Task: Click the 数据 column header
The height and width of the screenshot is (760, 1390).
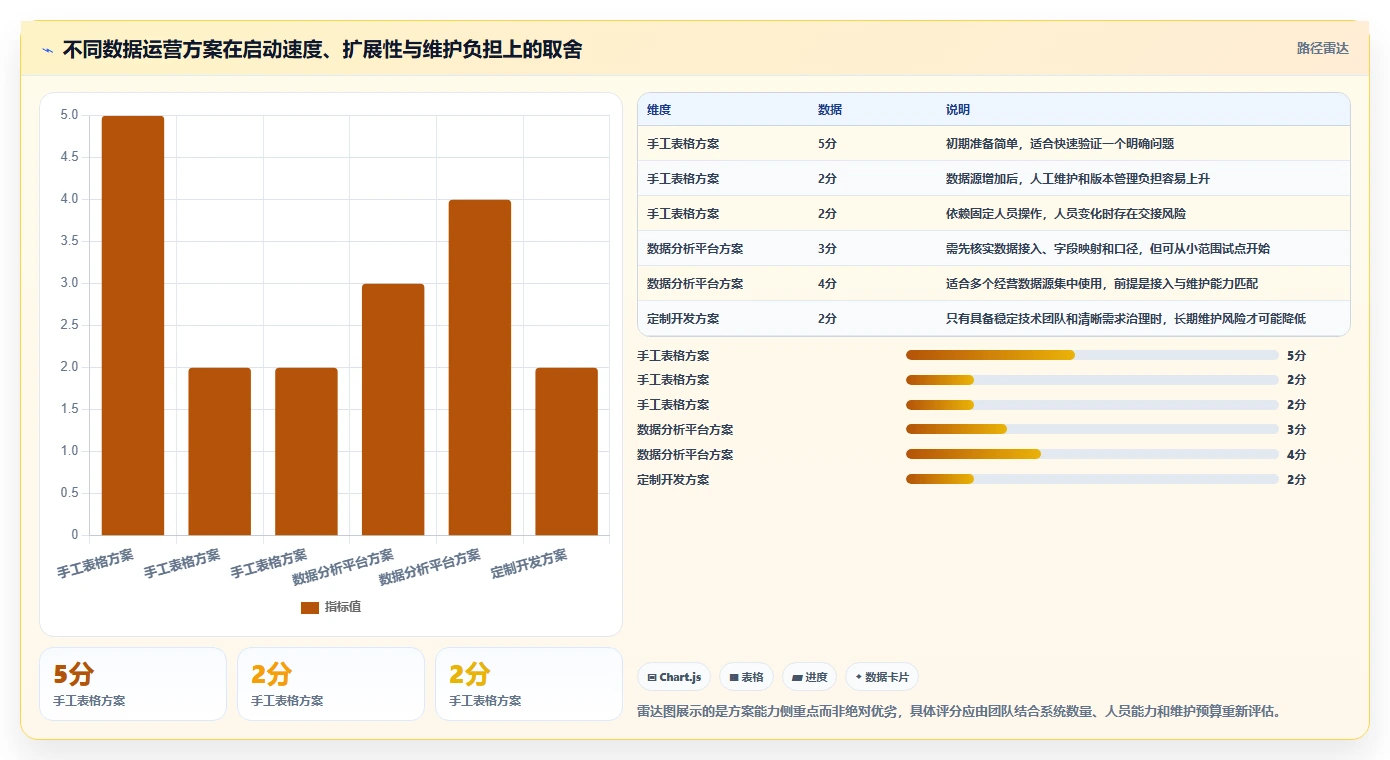Action: (830, 109)
